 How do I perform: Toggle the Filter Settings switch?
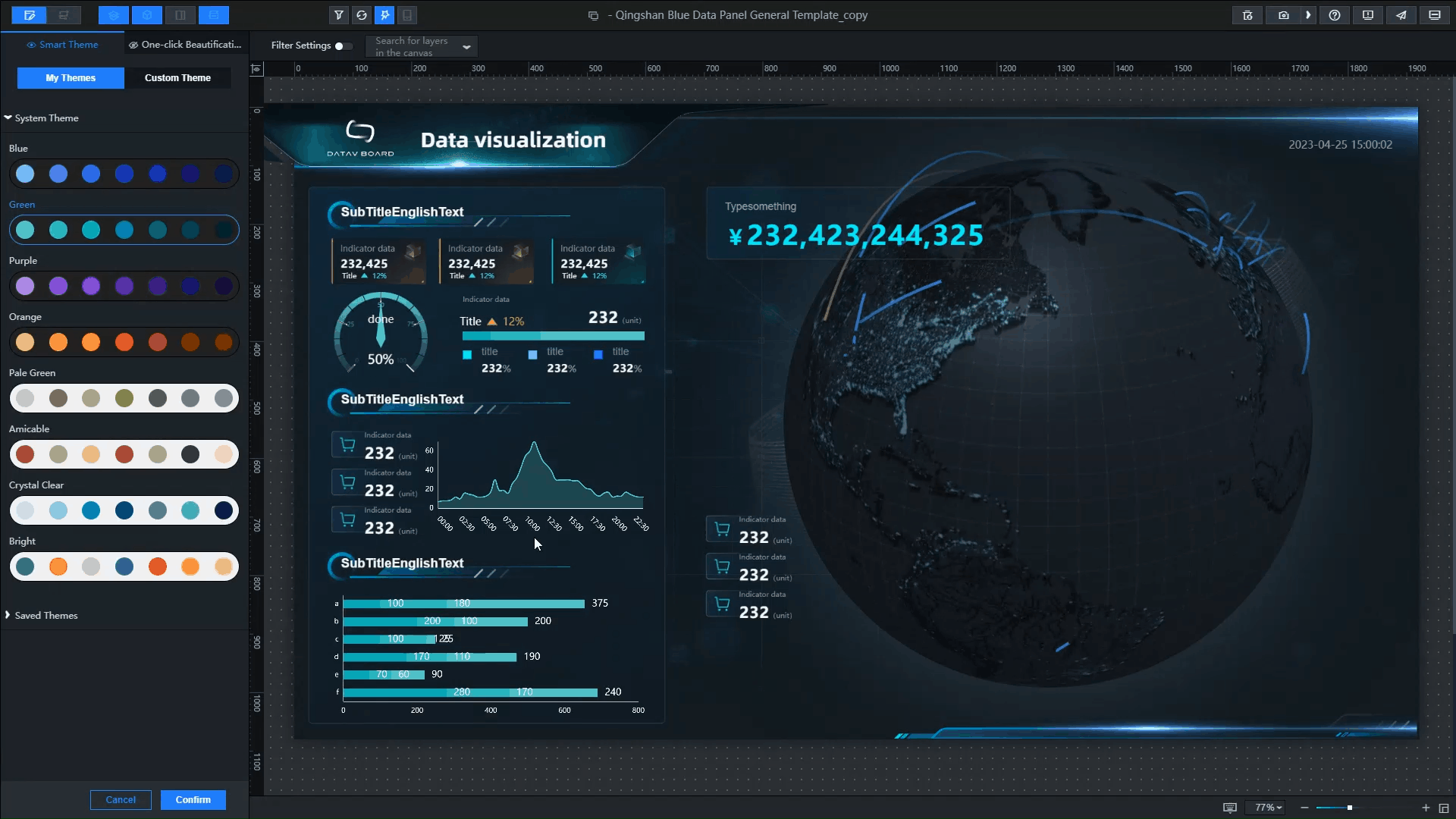pyautogui.click(x=343, y=46)
